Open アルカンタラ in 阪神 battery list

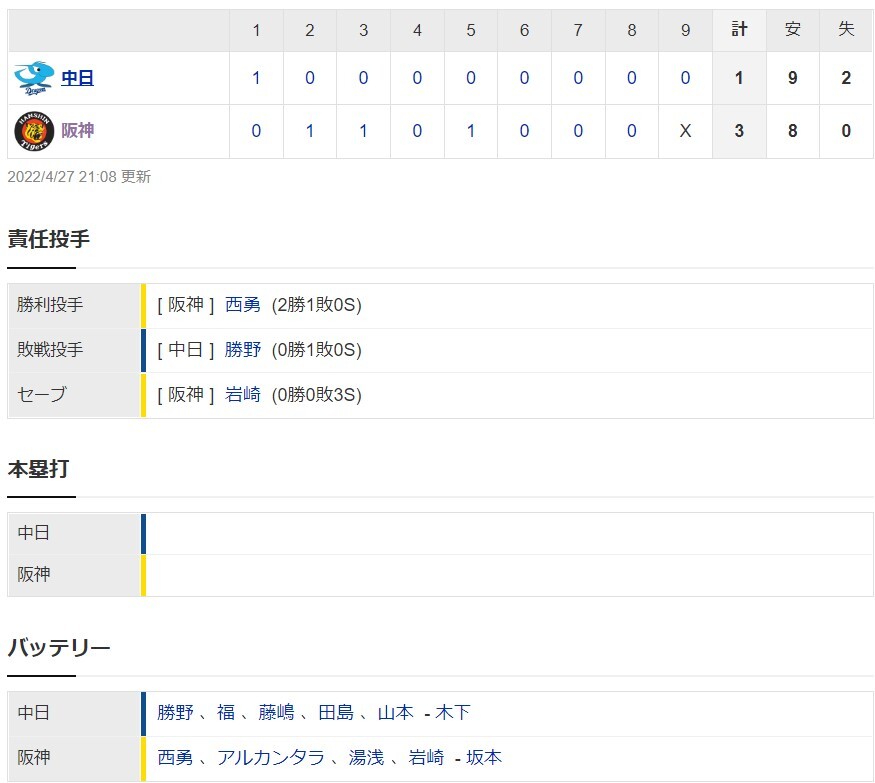tap(271, 758)
